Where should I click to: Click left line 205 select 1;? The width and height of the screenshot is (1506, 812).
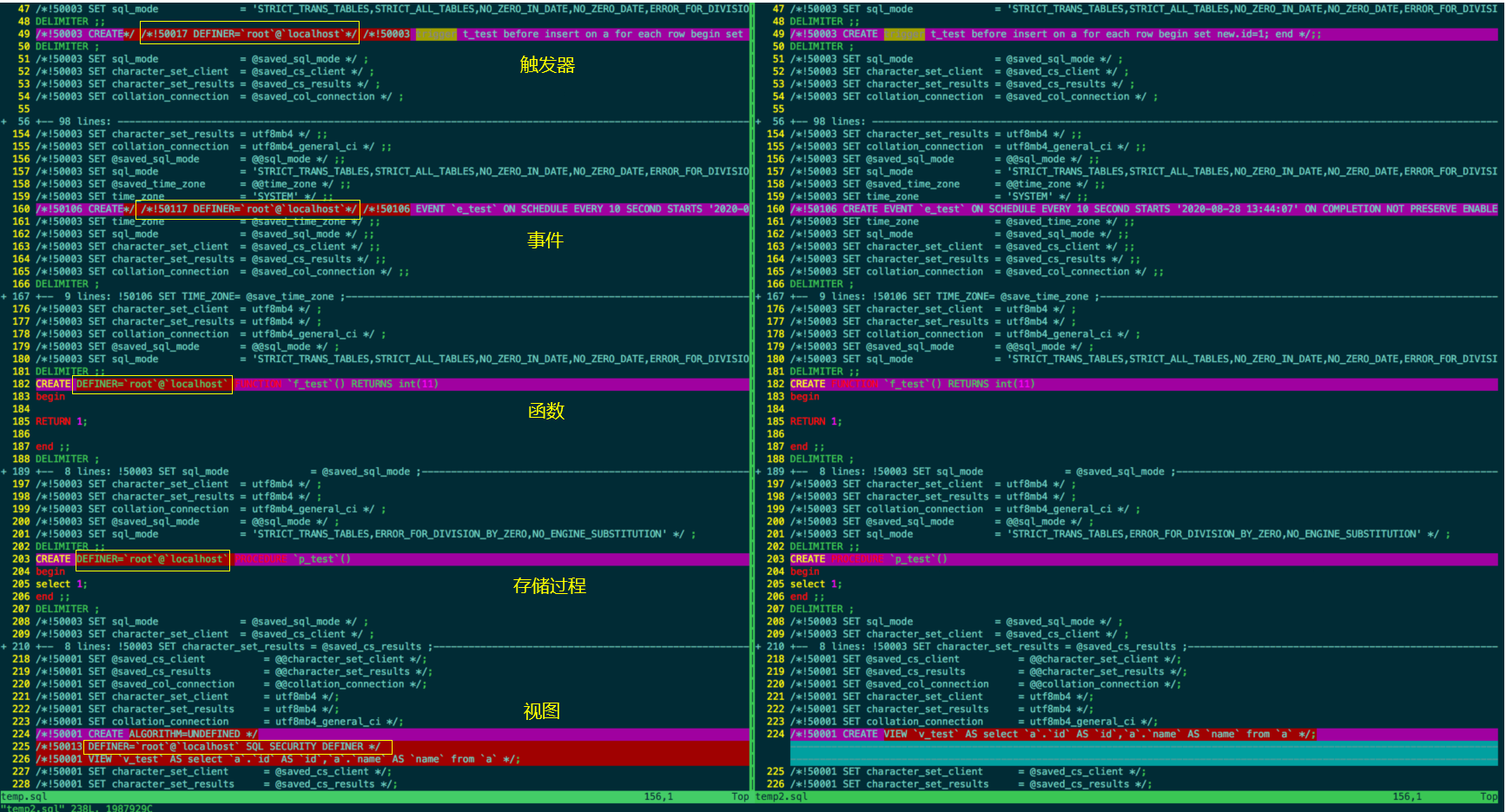pyautogui.click(x=61, y=584)
